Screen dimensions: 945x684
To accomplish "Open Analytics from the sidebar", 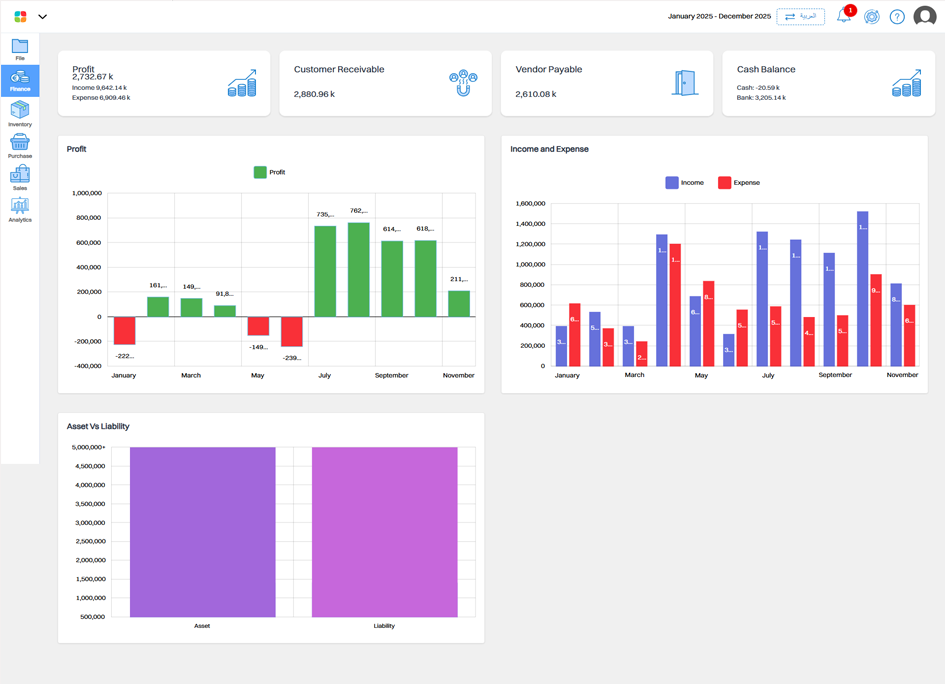I will [20, 209].
